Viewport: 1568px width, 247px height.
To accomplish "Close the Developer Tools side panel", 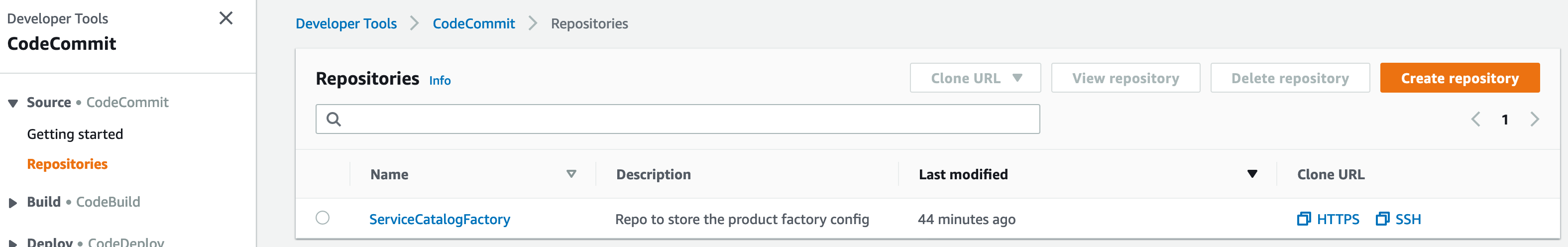I will coord(226,18).
